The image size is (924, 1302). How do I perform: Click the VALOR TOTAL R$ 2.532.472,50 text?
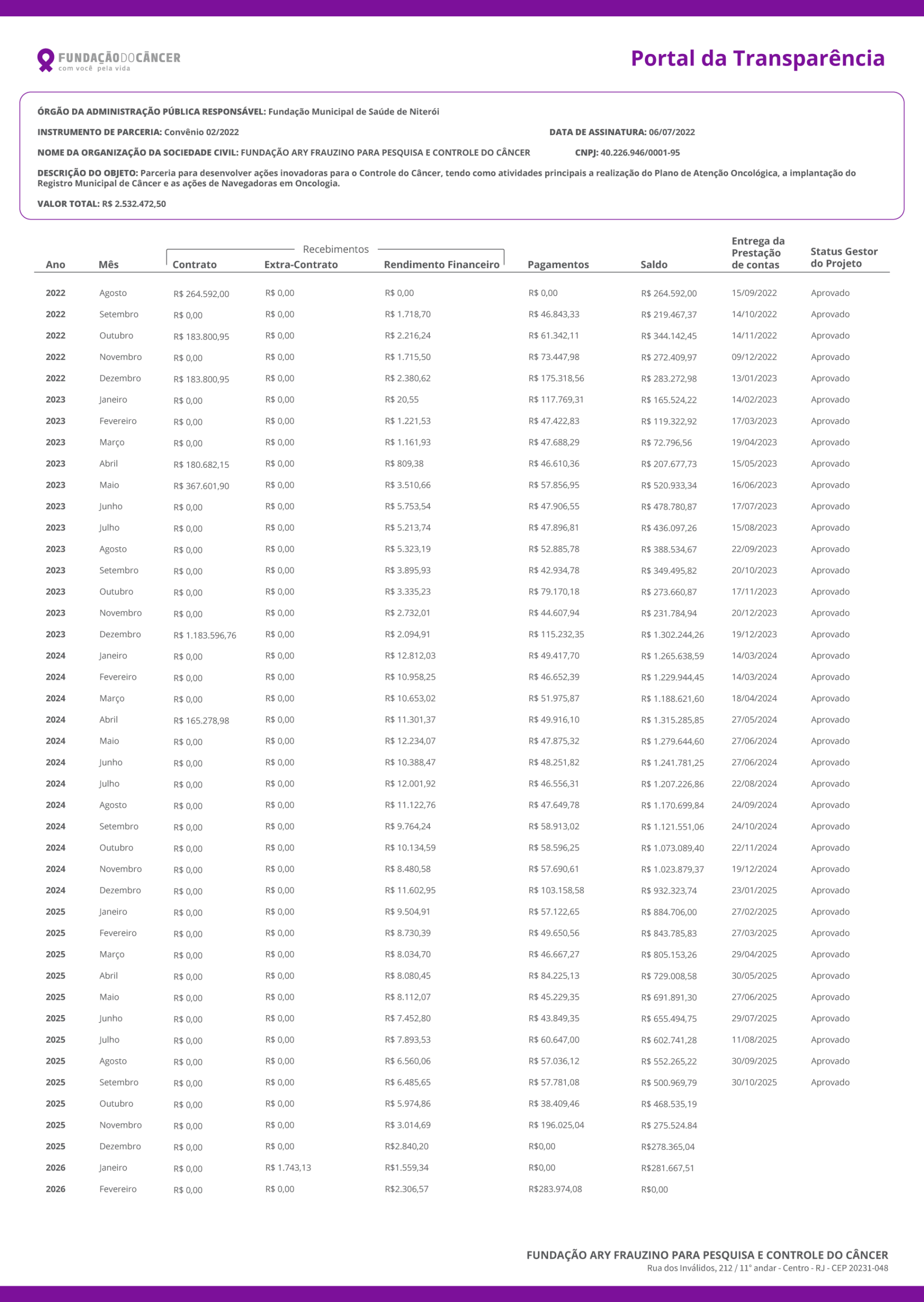coord(101,204)
